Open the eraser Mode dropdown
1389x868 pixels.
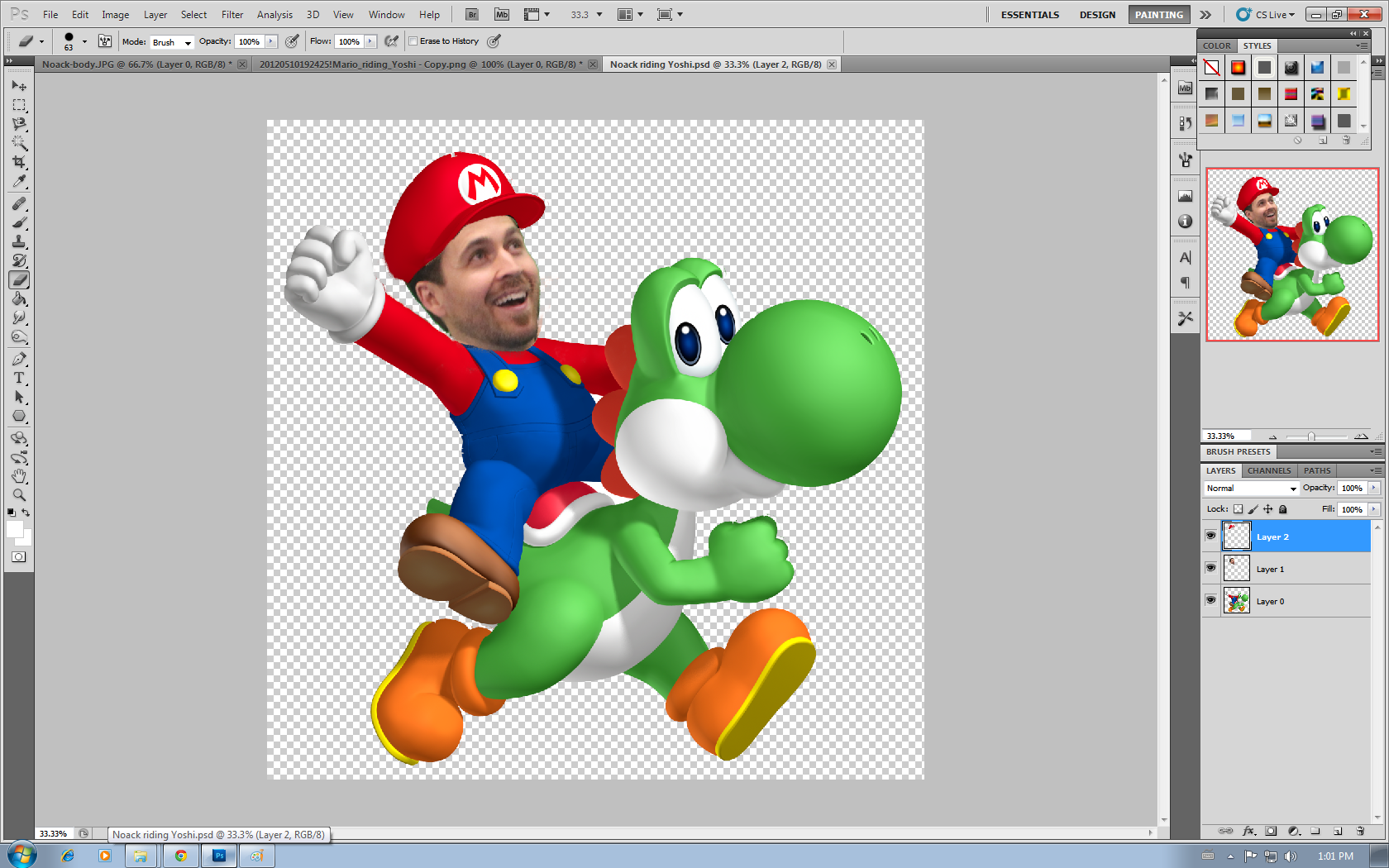(x=172, y=42)
